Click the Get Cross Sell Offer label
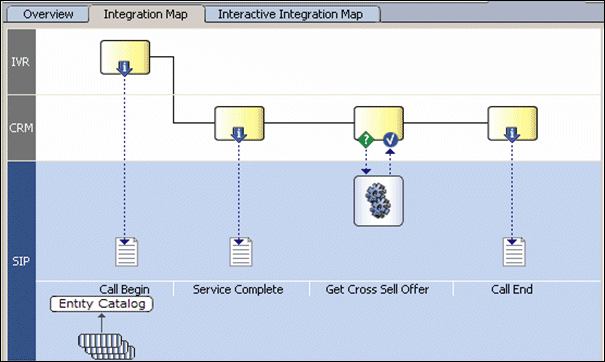Screen dimensions: 605x362 pos(377,289)
